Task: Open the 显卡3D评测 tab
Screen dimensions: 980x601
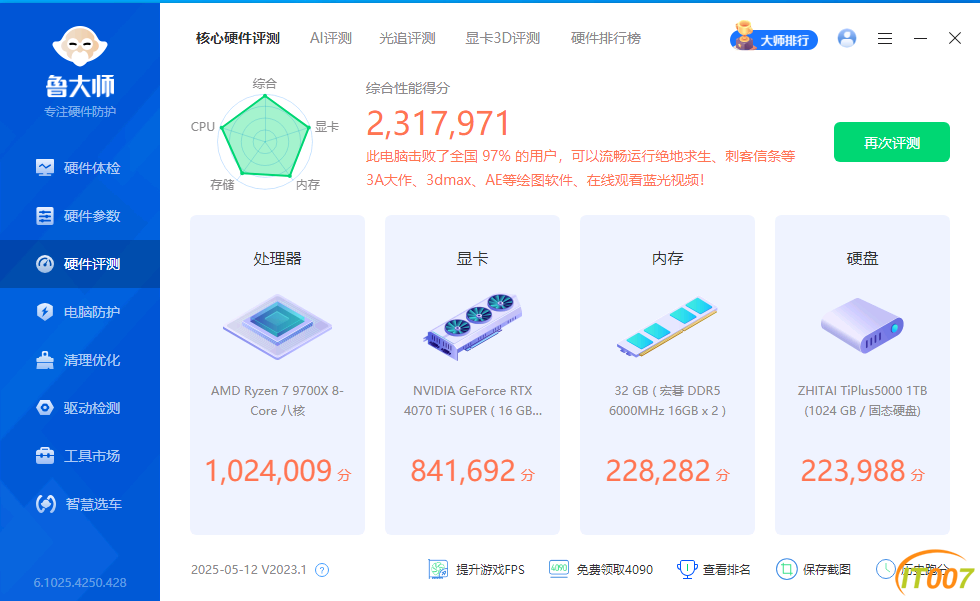Action: (502, 38)
